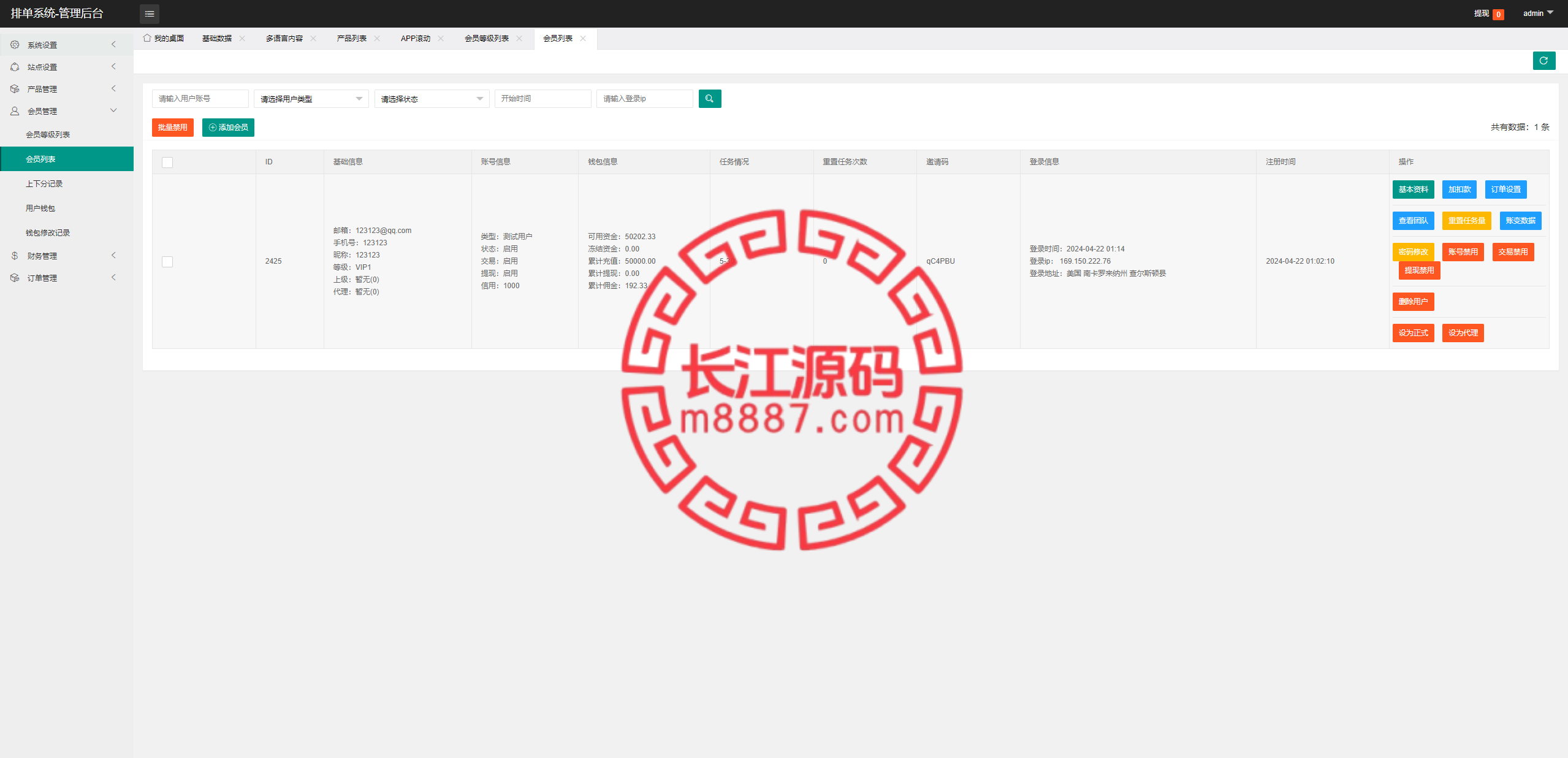Collapse the 会员管理 menu chevron
The width and height of the screenshot is (1568, 758).
113,110
